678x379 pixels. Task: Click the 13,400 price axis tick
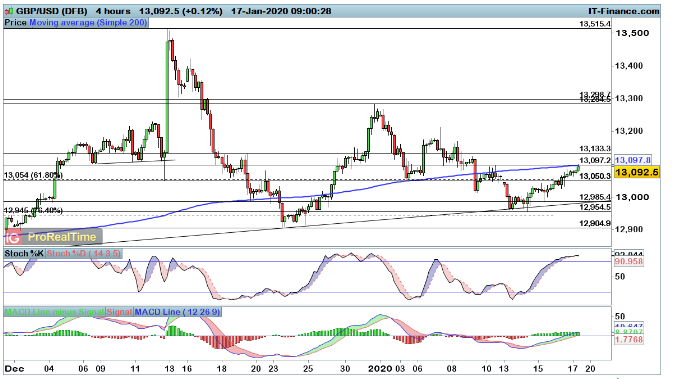[629, 66]
